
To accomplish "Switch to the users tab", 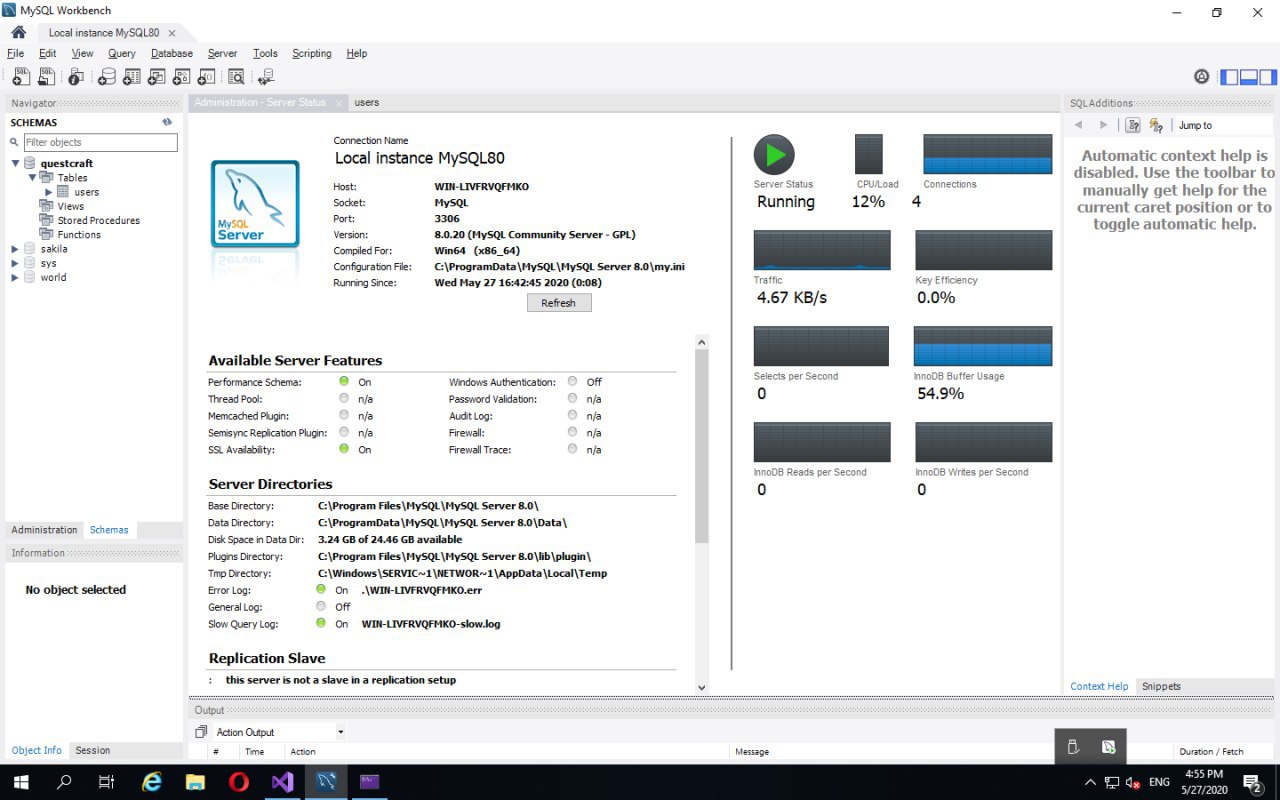I will click(366, 102).
